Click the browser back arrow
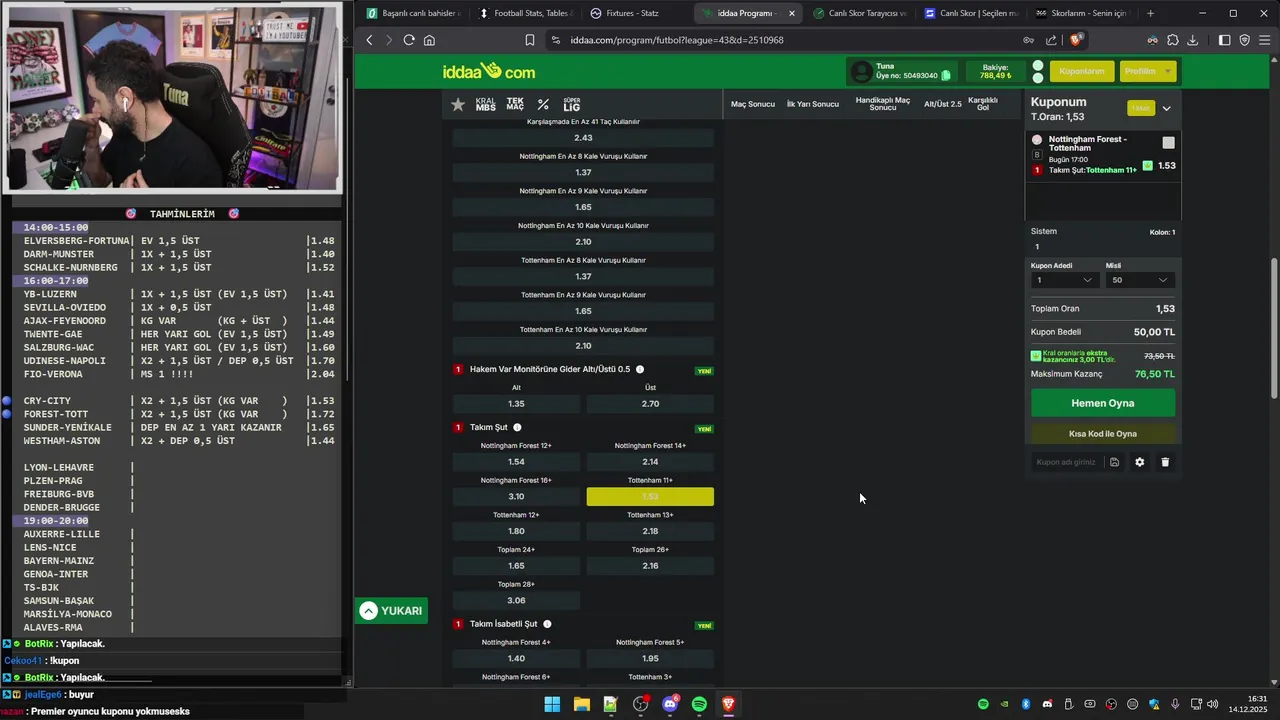 (369, 40)
